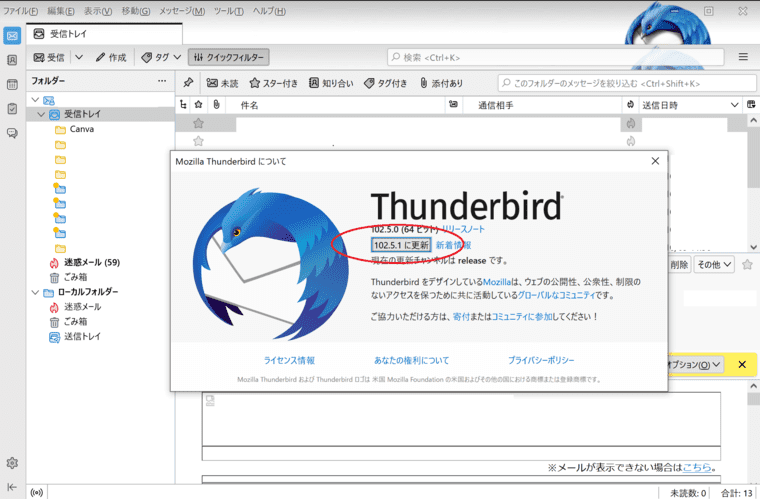Image resolution: width=760 pixels, height=499 pixels.
Task: Open ライセンス情報 link
Action: (289, 360)
